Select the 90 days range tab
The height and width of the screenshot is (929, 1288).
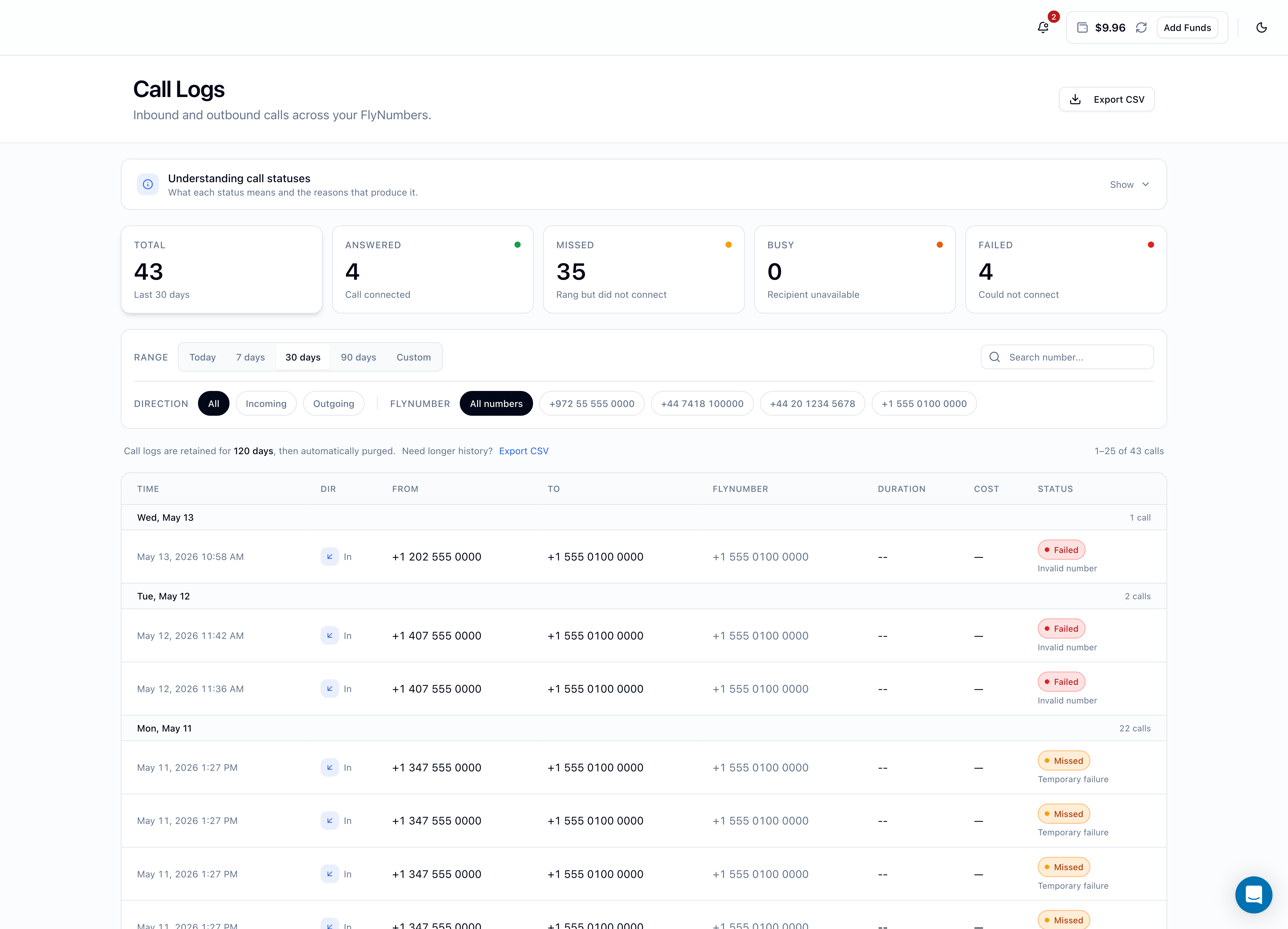click(x=358, y=357)
